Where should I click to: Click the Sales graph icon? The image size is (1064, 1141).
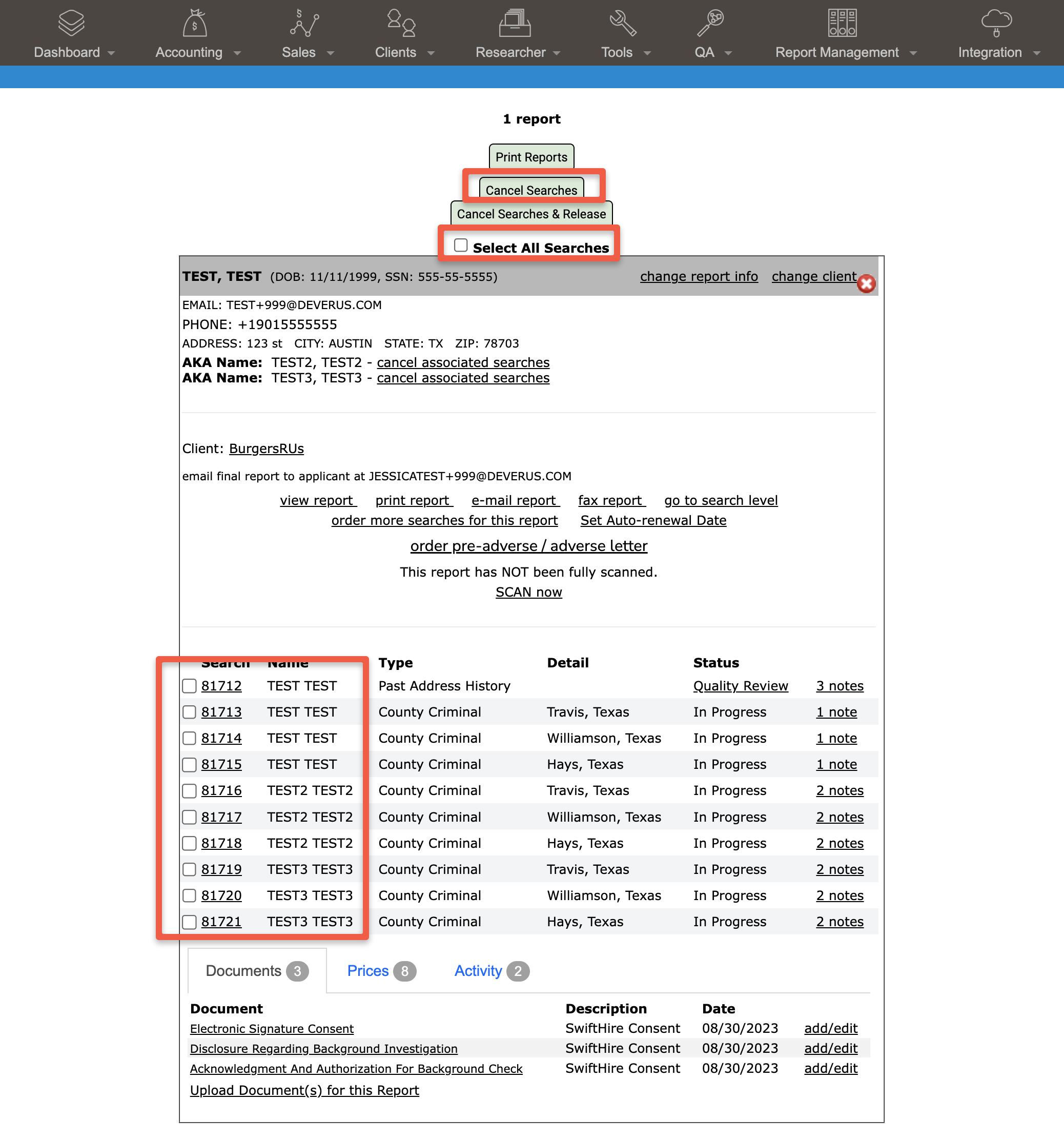304,23
